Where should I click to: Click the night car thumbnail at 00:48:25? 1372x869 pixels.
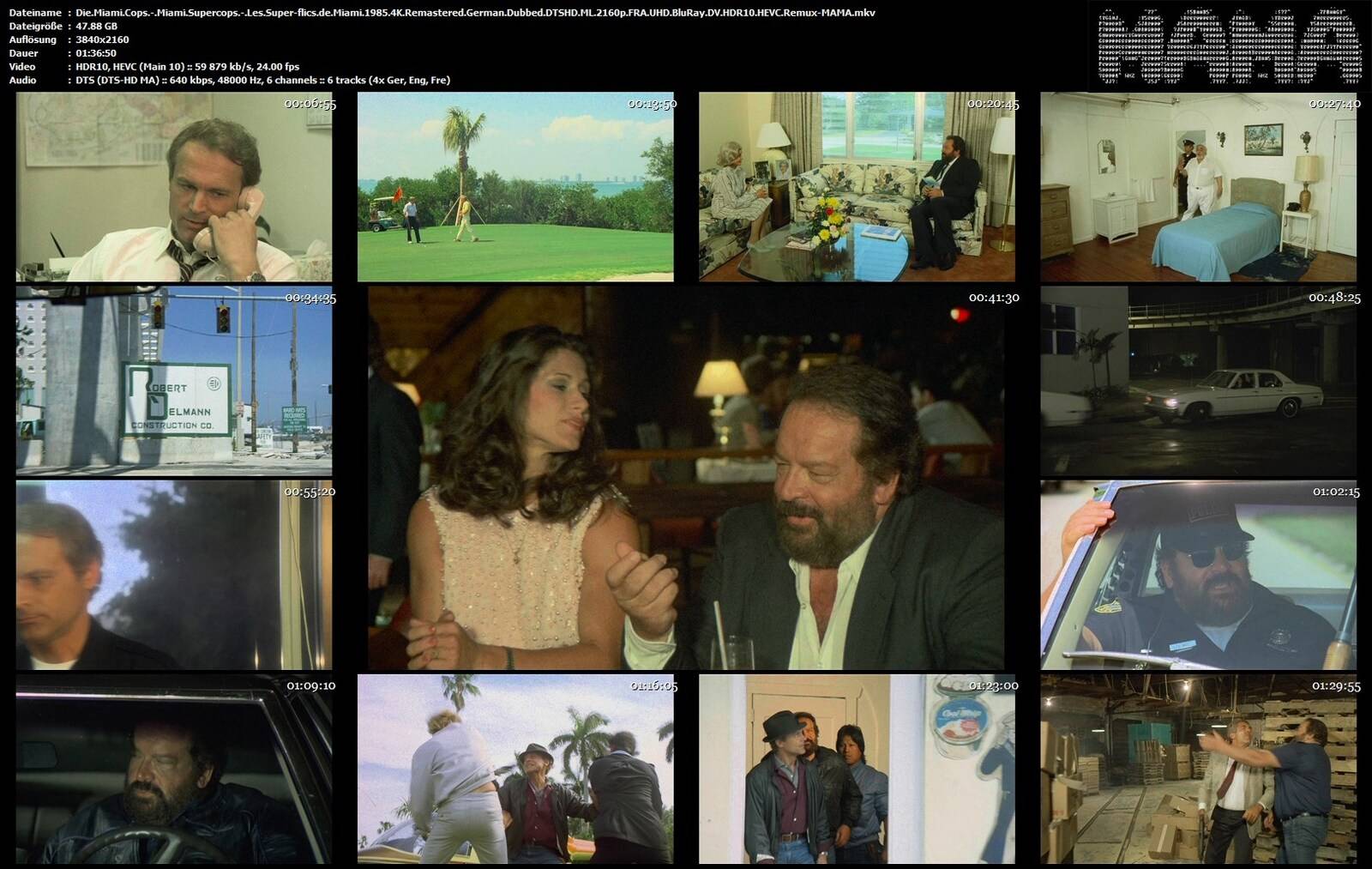pos(1199,381)
